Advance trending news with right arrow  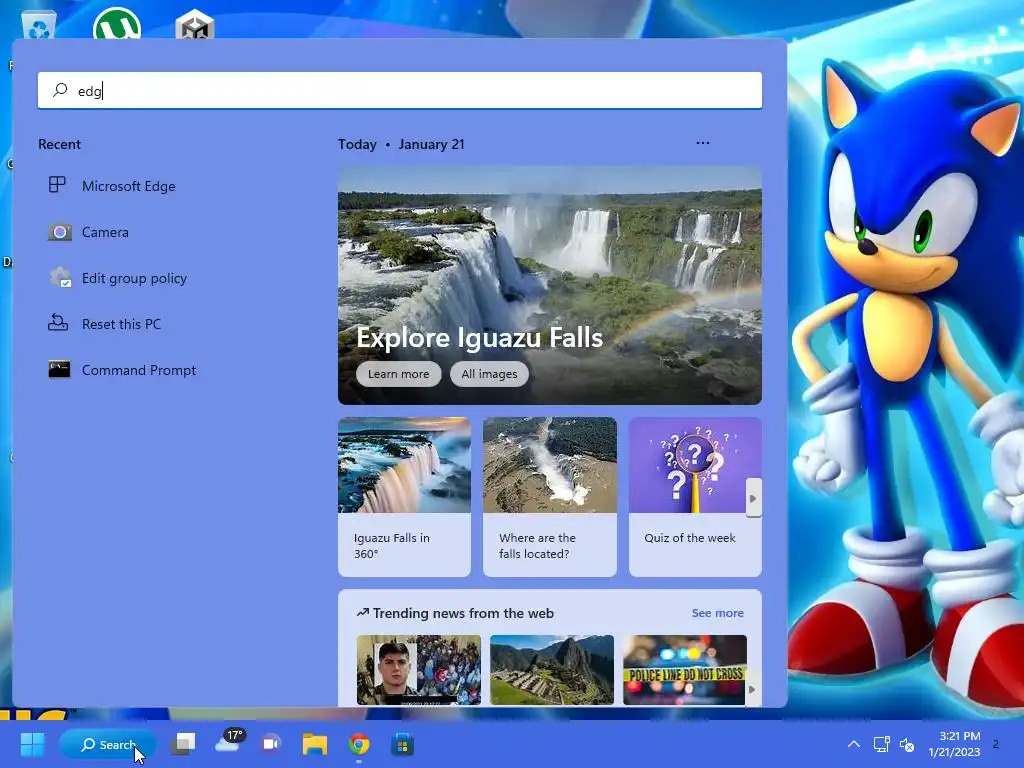coord(752,689)
